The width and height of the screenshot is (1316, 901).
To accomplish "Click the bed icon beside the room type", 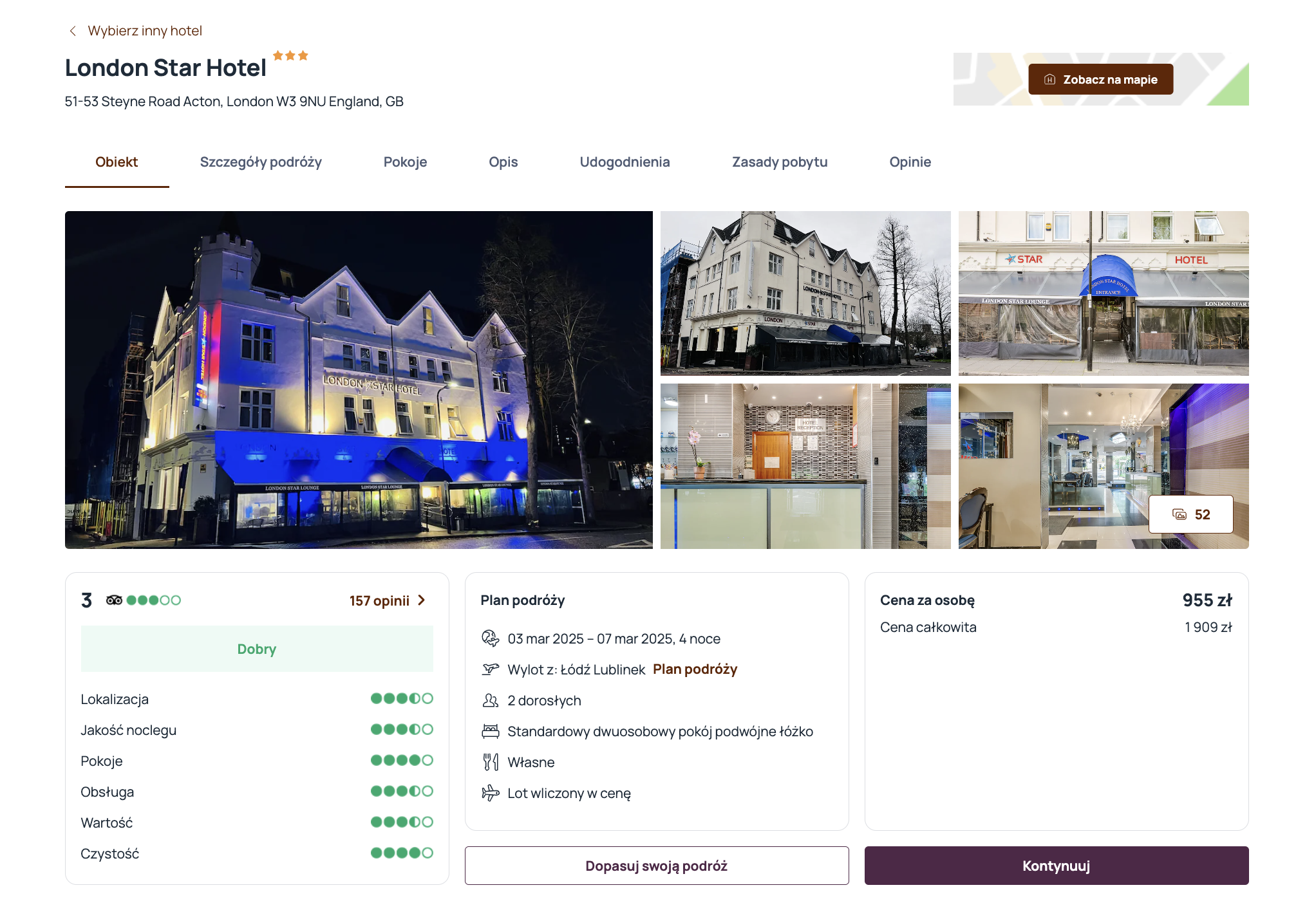I will [491, 731].
